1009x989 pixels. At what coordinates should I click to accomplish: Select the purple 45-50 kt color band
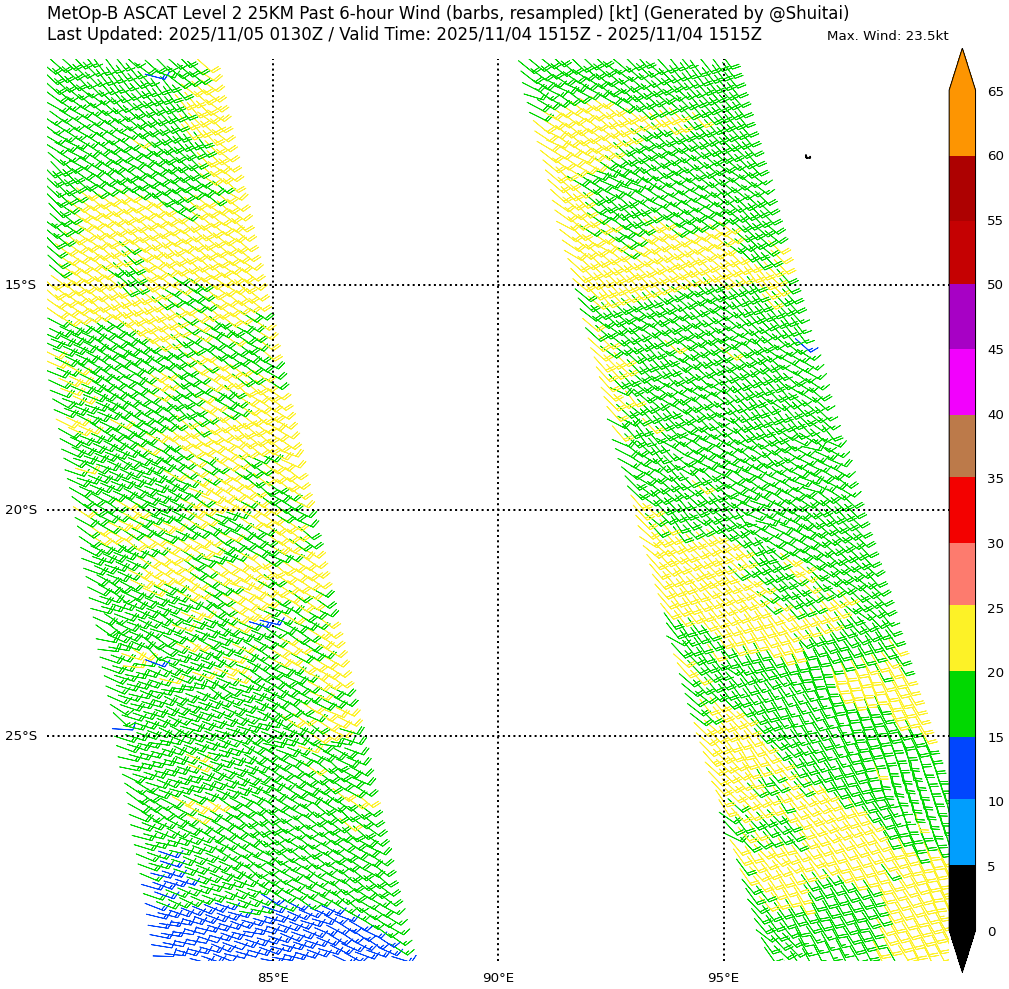961,316
